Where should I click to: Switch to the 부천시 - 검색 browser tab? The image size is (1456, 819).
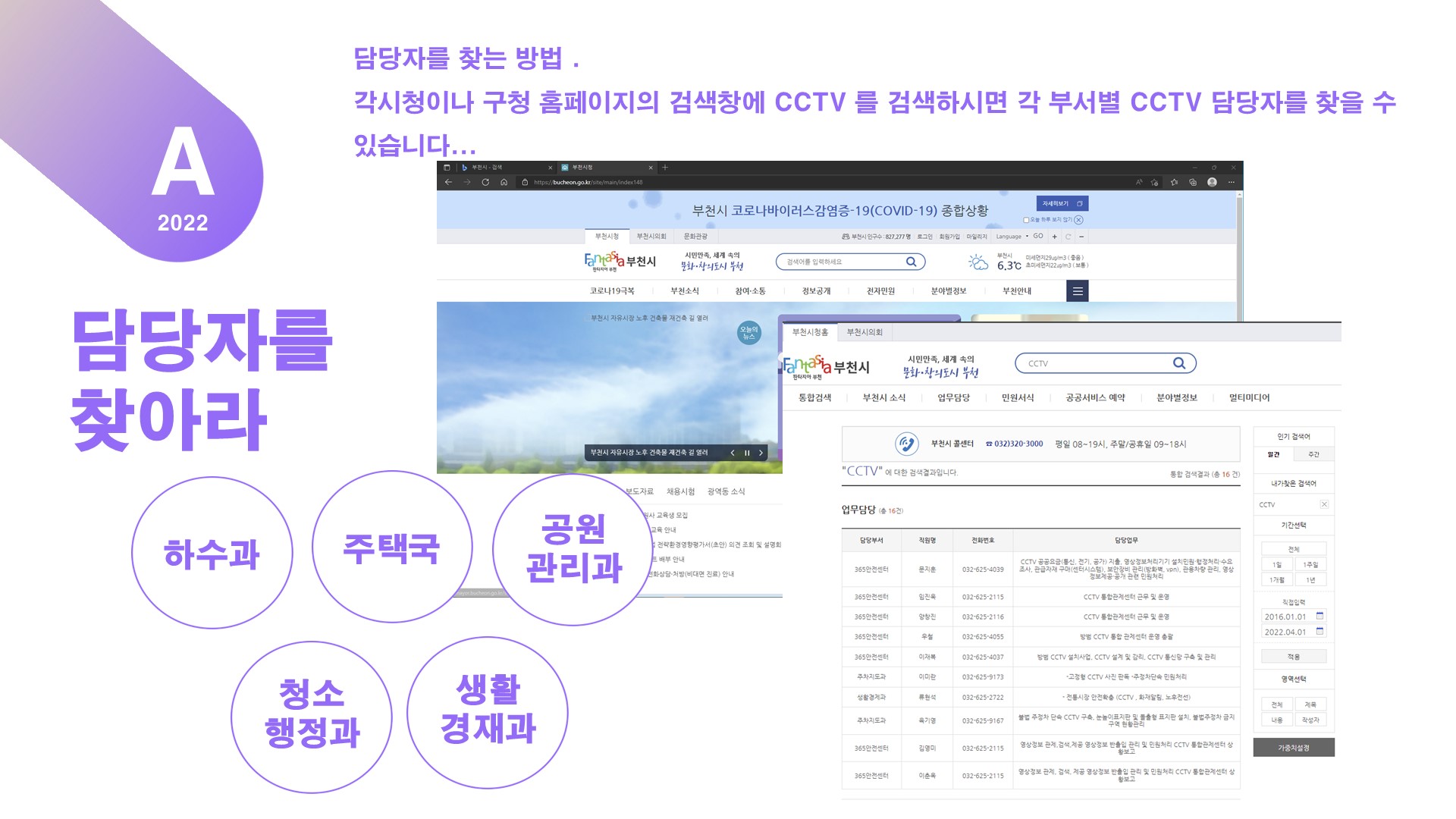(497, 168)
